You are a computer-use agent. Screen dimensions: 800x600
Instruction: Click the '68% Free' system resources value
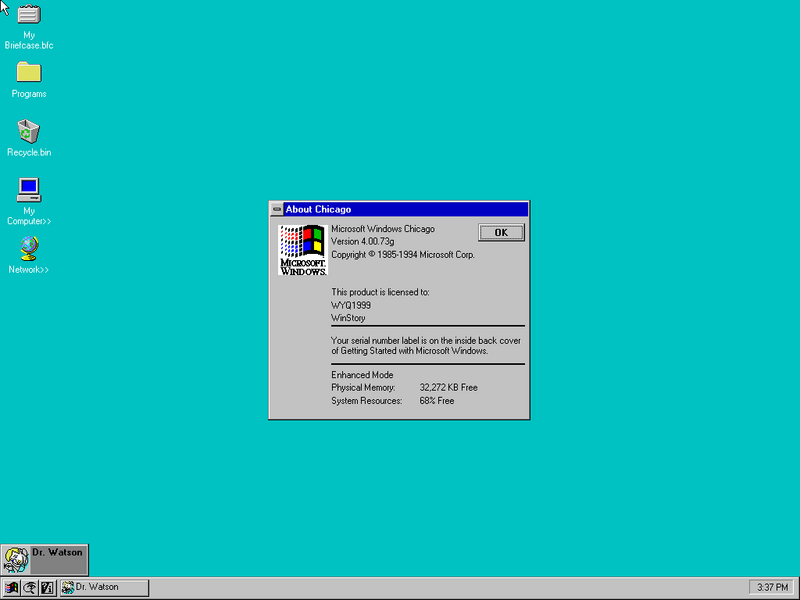(437, 401)
